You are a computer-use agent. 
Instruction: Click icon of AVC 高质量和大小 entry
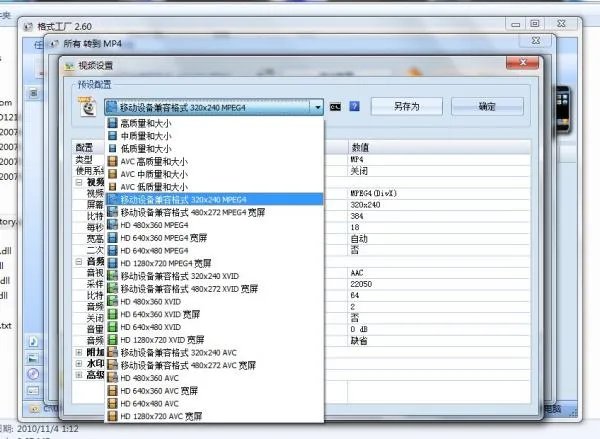(x=112, y=161)
